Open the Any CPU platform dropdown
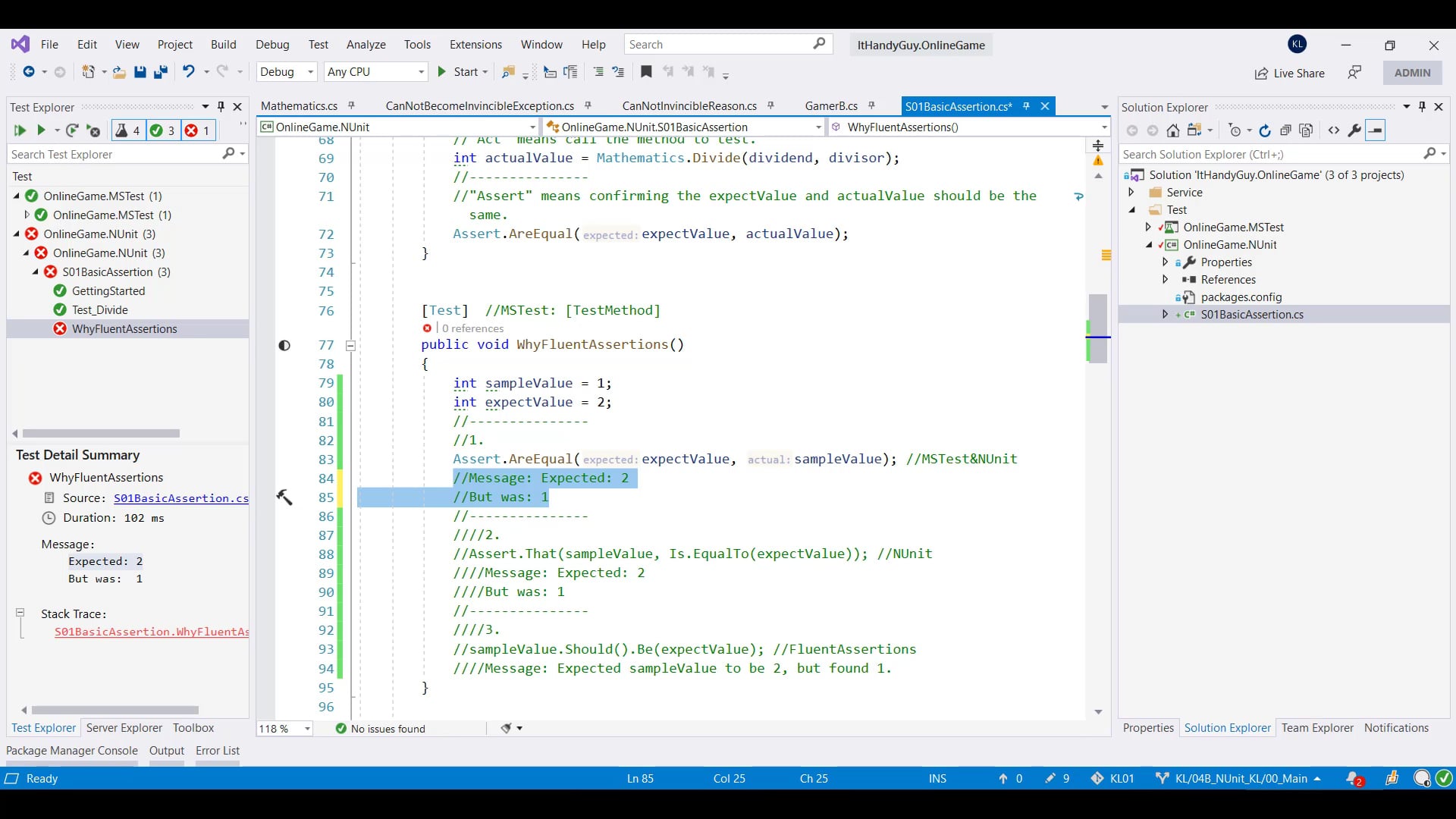This screenshot has height=819, width=1456. tap(375, 72)
